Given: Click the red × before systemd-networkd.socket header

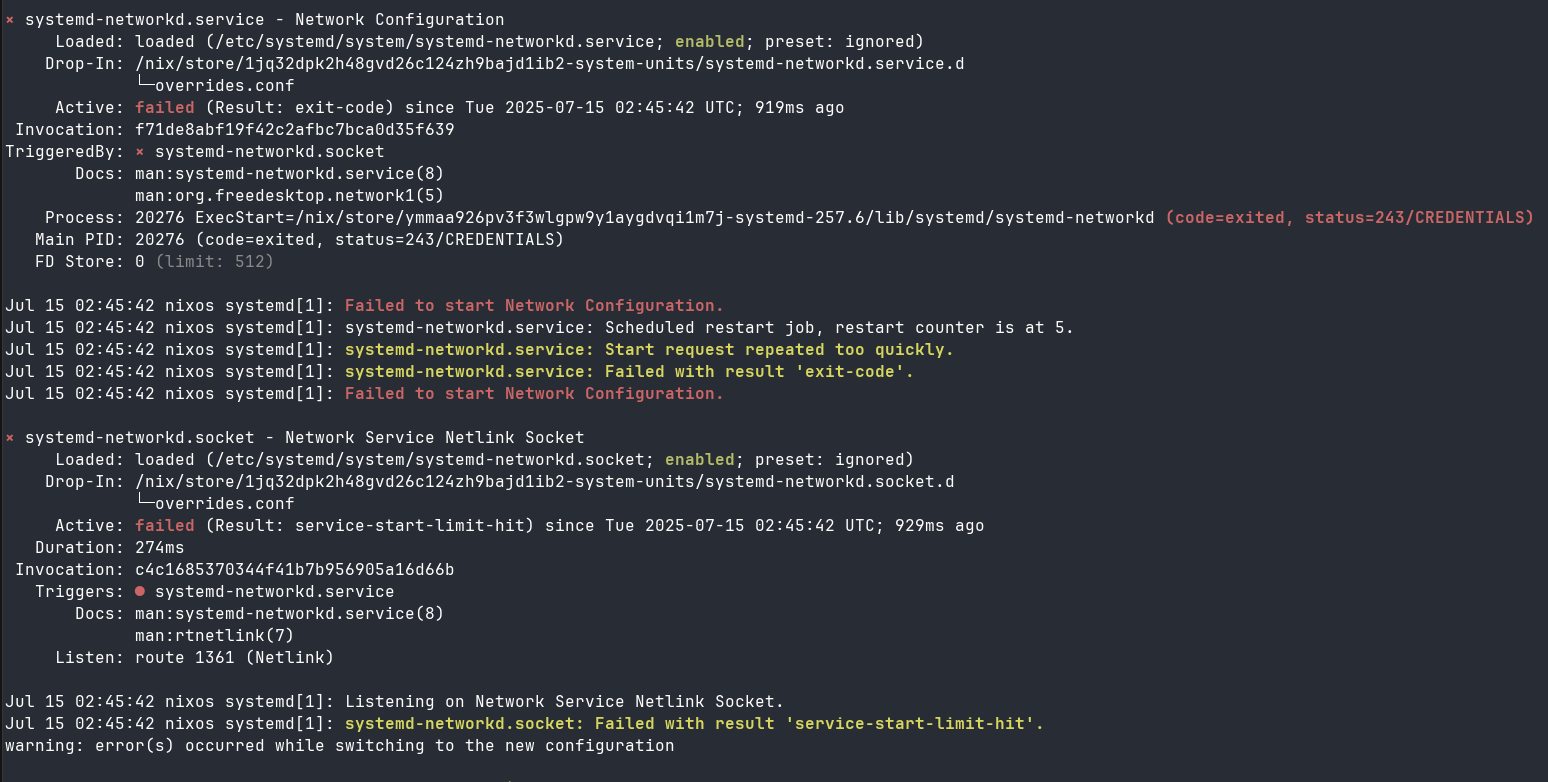Looking at the screenshot, I should coord(10,438).
